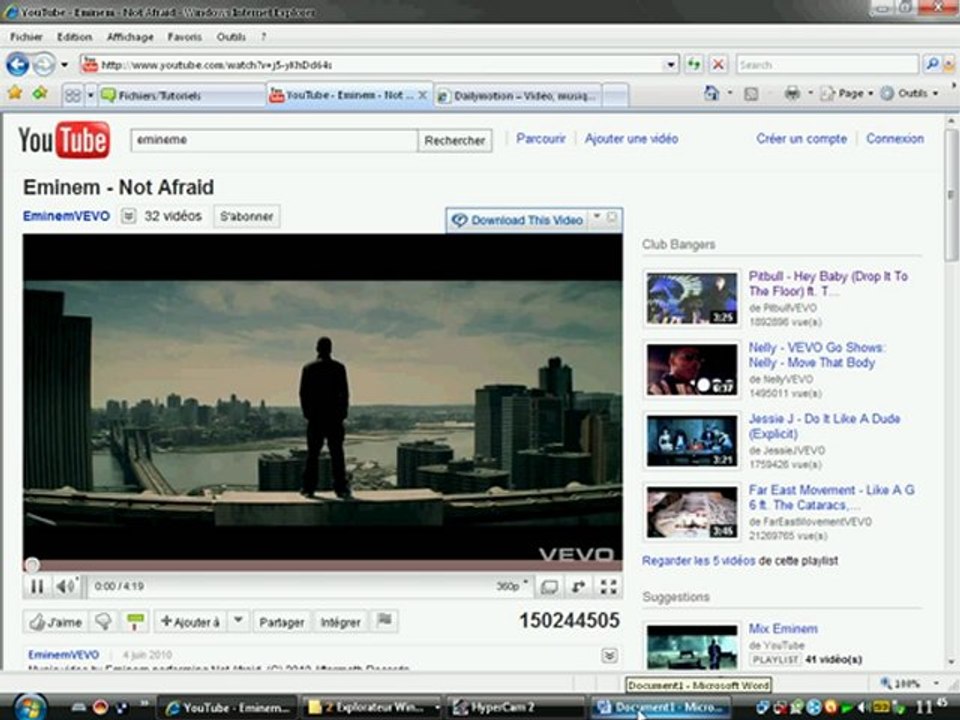This screenshot has height=720, width=960.
Task: Click the RSS feeds icon in command bar
Action: point(751,94)
